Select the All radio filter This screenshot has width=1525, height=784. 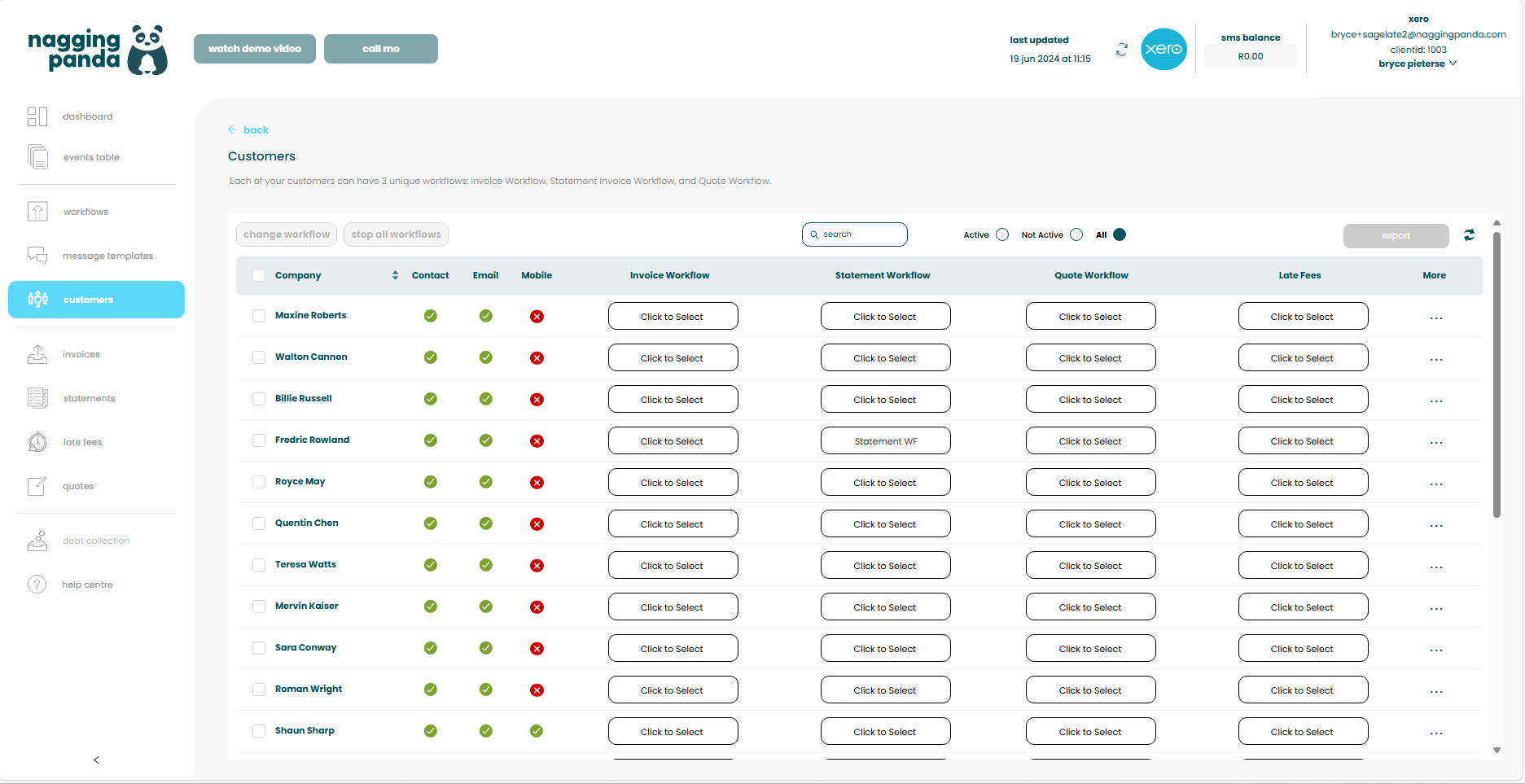(1120, 234)
